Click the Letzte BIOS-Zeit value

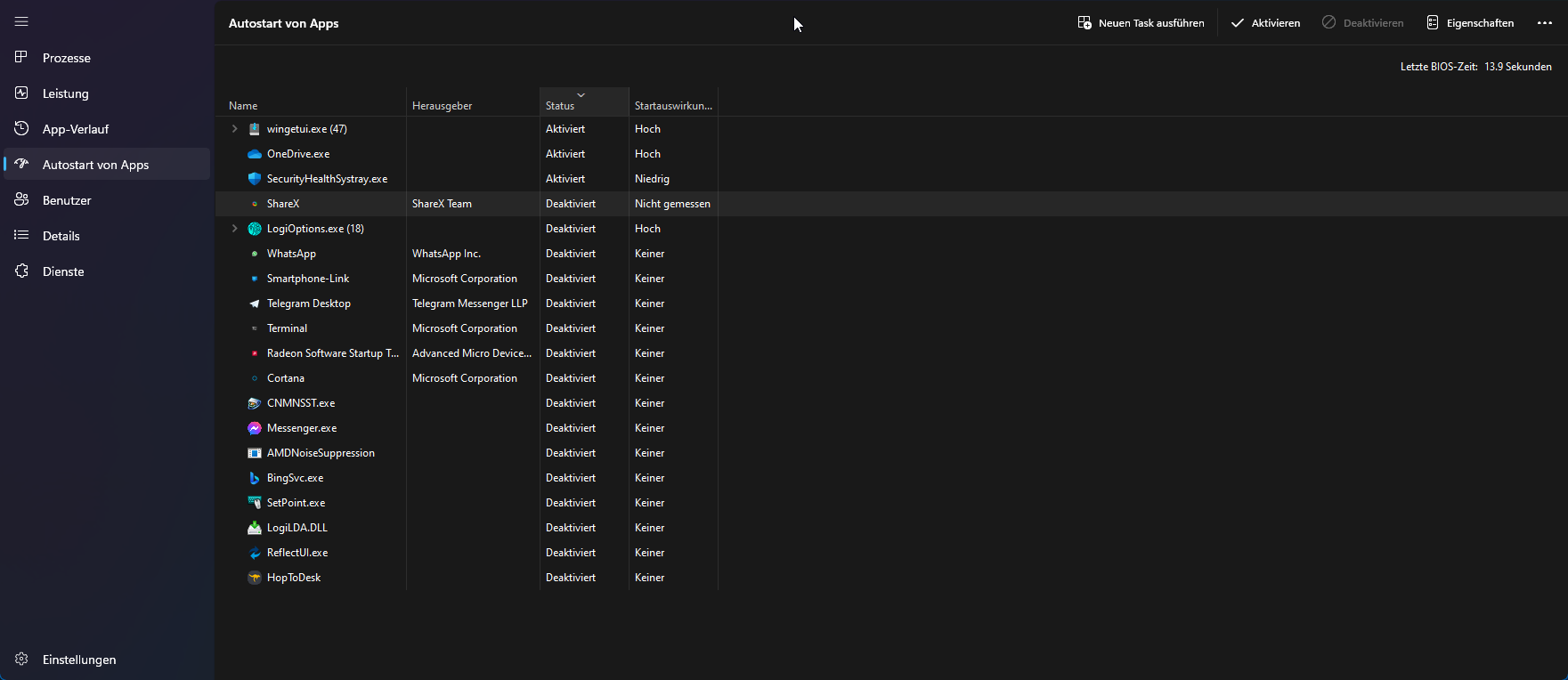[1518, 67]
